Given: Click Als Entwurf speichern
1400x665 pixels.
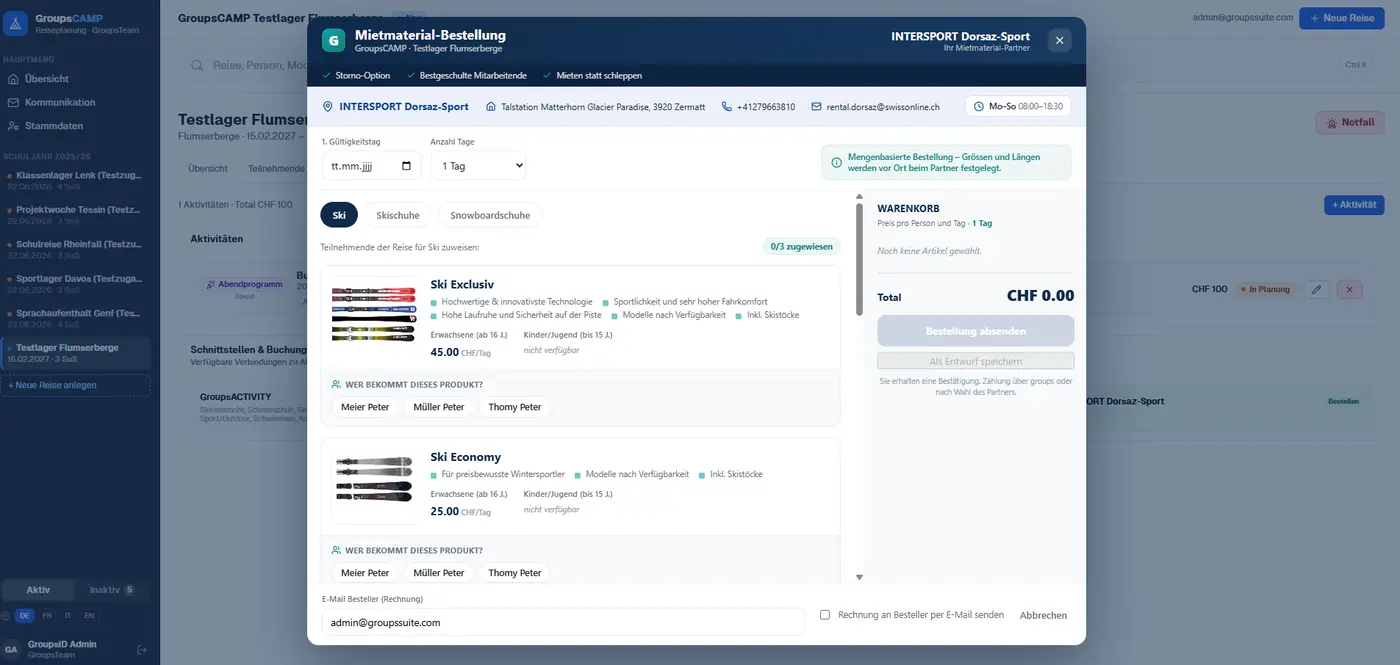Looking at the screenshot, I should click(x=976, y=361).
